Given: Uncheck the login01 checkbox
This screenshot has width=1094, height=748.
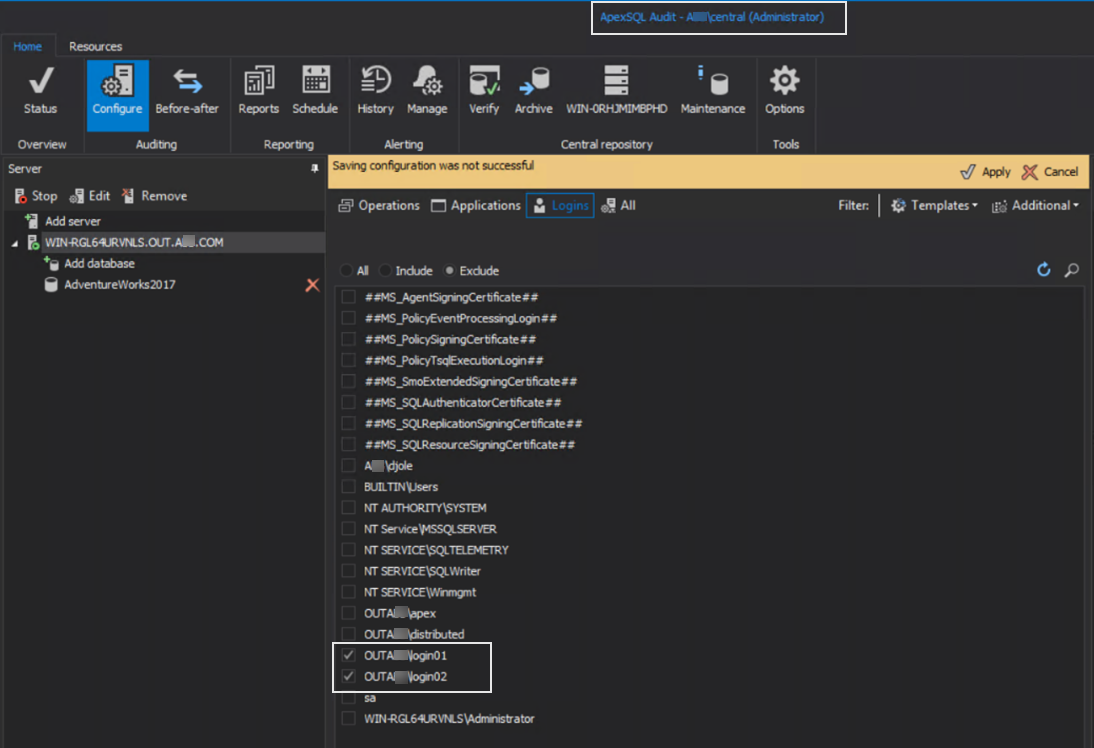Looking at the screenshot, I should pyautogui.click(x=348, y=655).
